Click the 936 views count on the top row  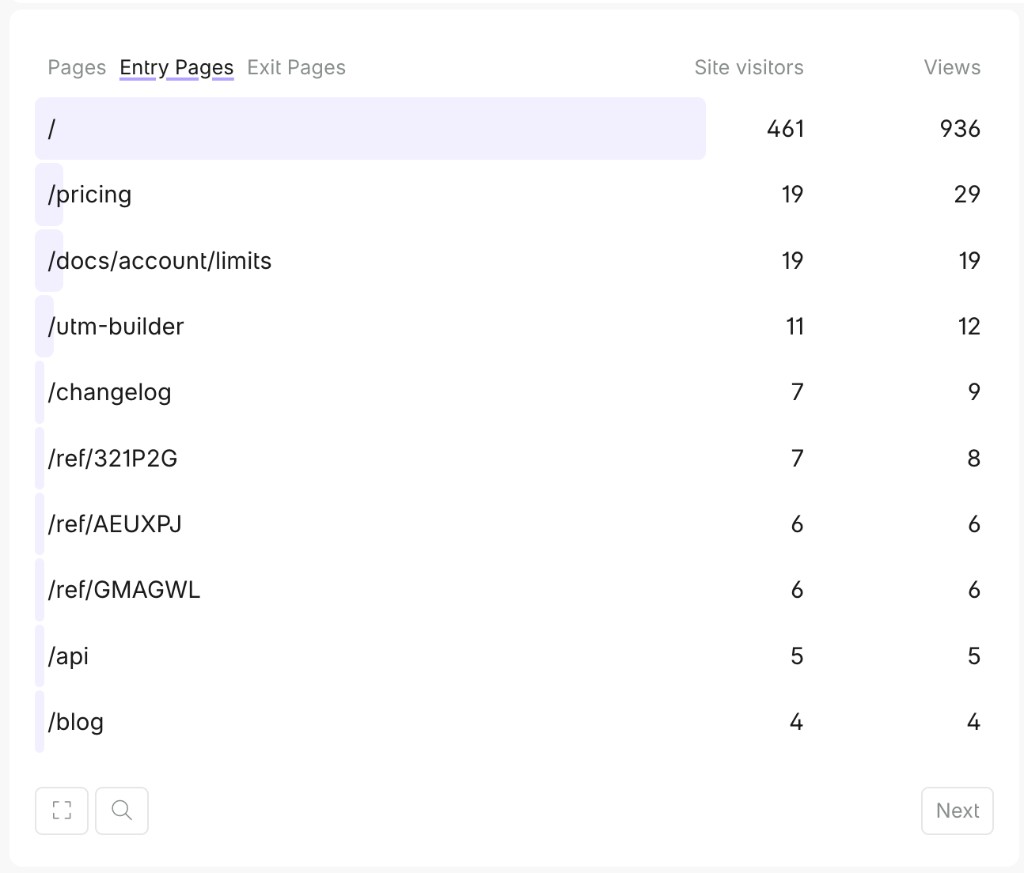click(960, 128)
